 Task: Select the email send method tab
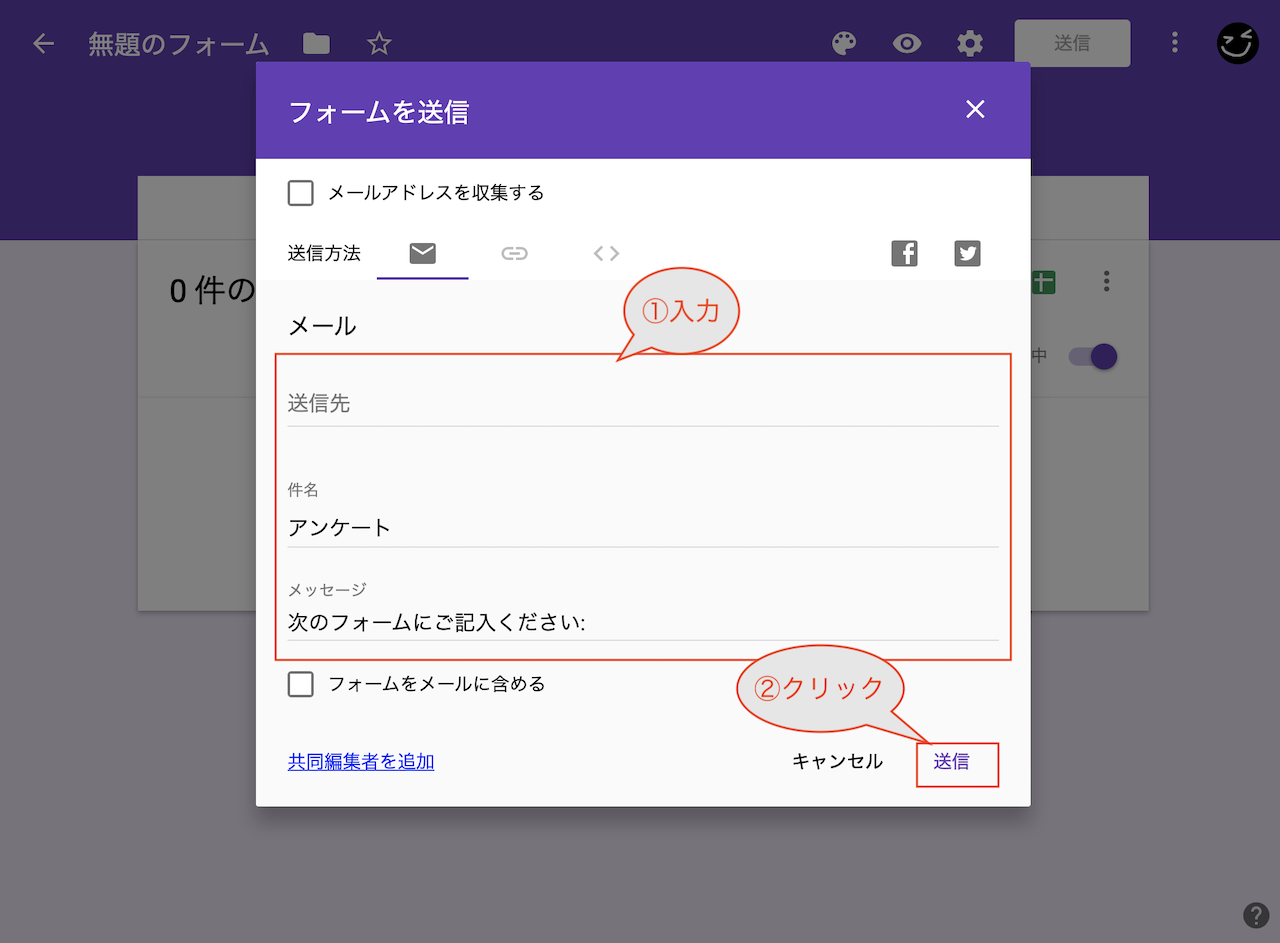click(422, 253)
